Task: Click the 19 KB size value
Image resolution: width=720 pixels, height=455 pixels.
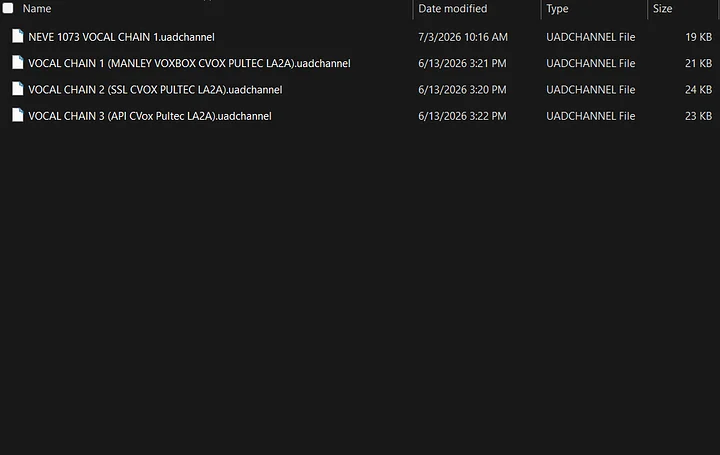Action: 698,37
